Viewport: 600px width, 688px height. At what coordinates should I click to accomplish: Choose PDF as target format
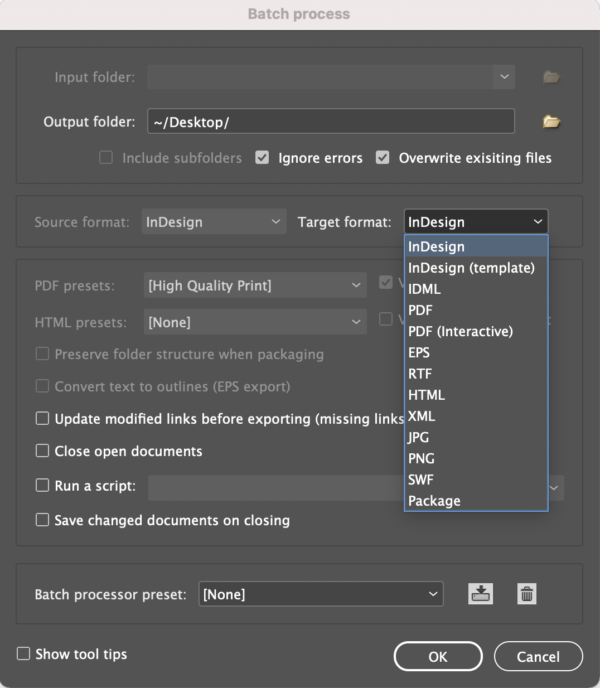pos(476,310)
